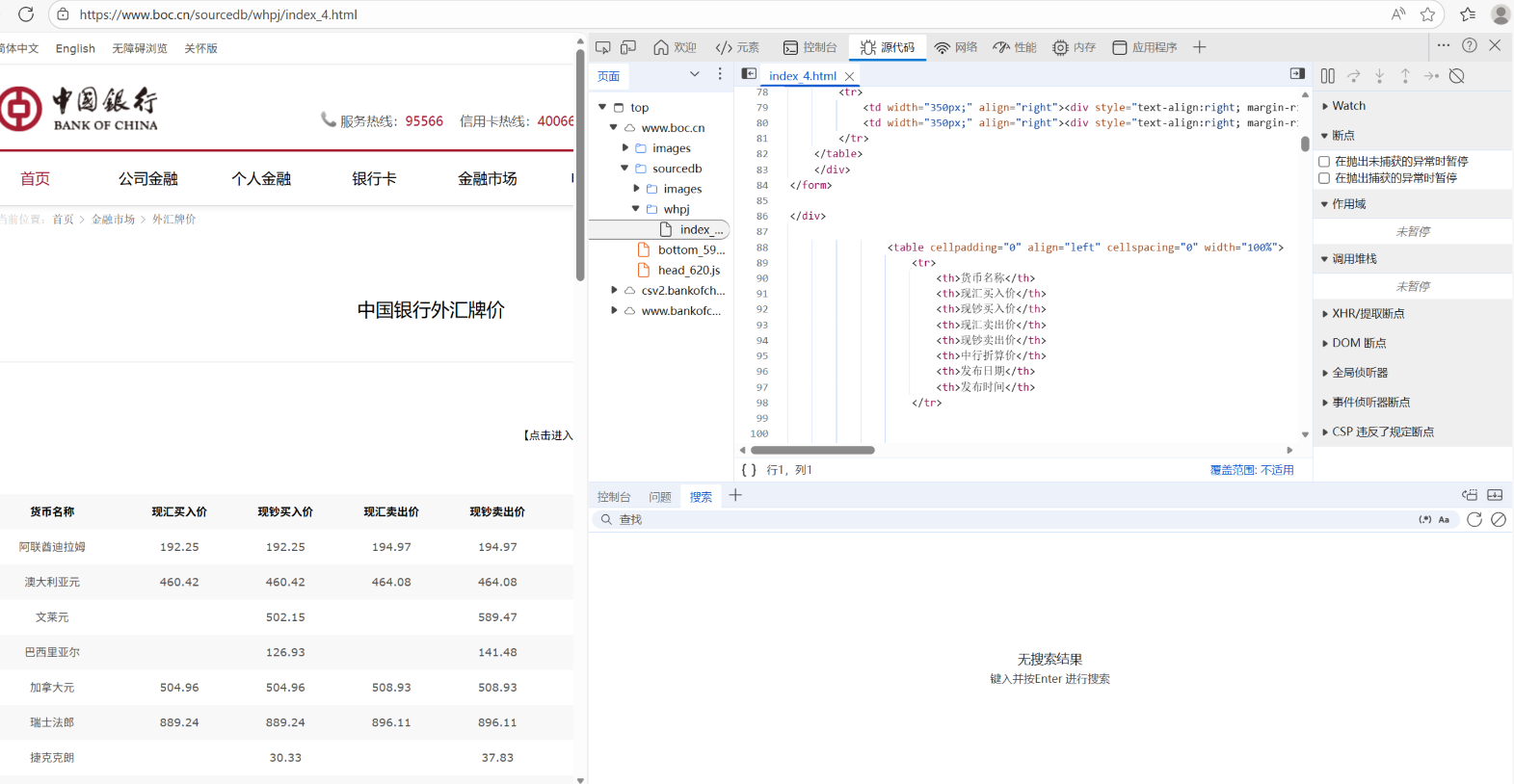Image resolution: width=1514 pixels, height=784 pixels.
Task: Click the single Step debugger icon
Action: pos(1431,76)
